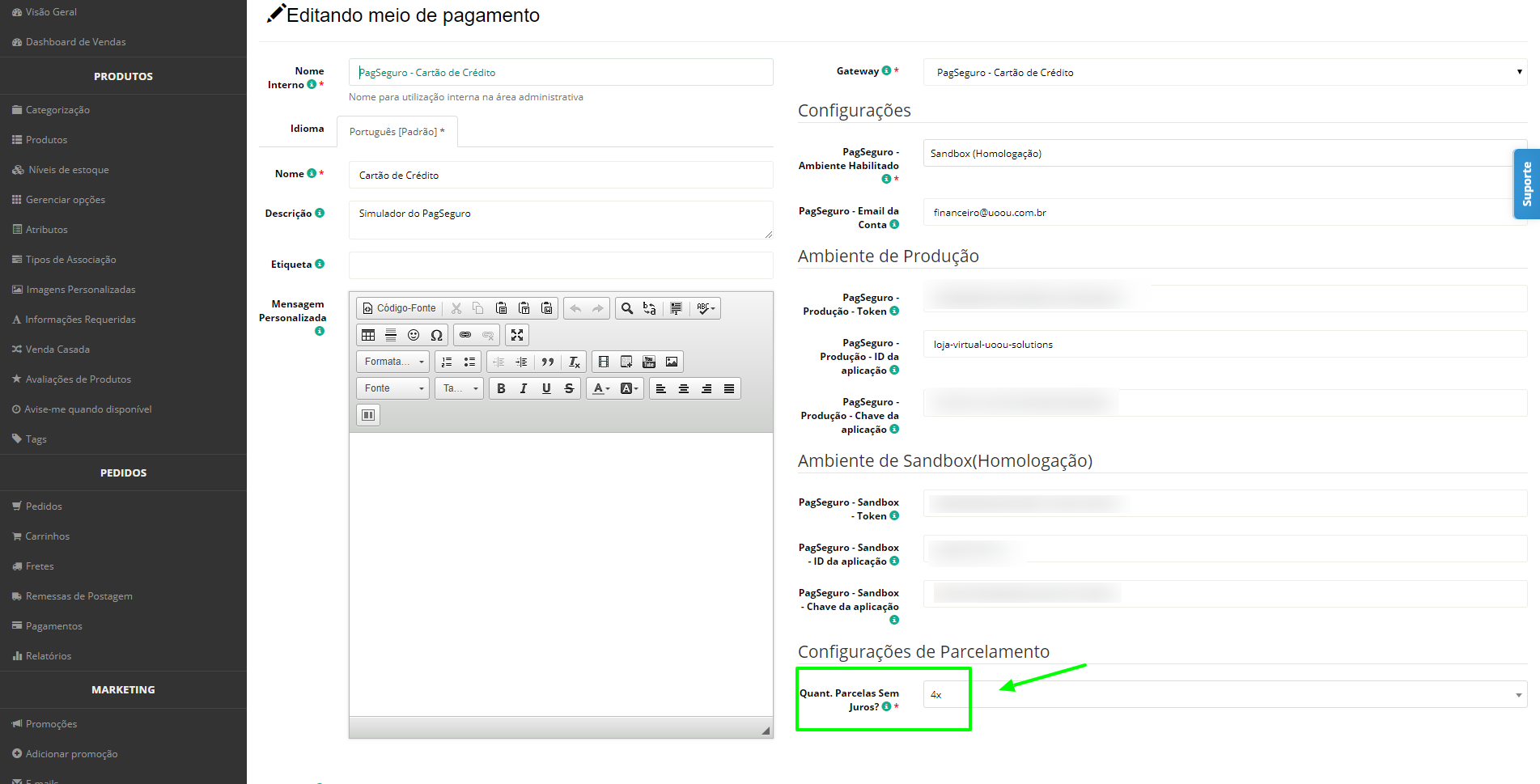Center align text
This screenshot has width=1540, height=784.
pyautogui.click(x=683, y=388)
